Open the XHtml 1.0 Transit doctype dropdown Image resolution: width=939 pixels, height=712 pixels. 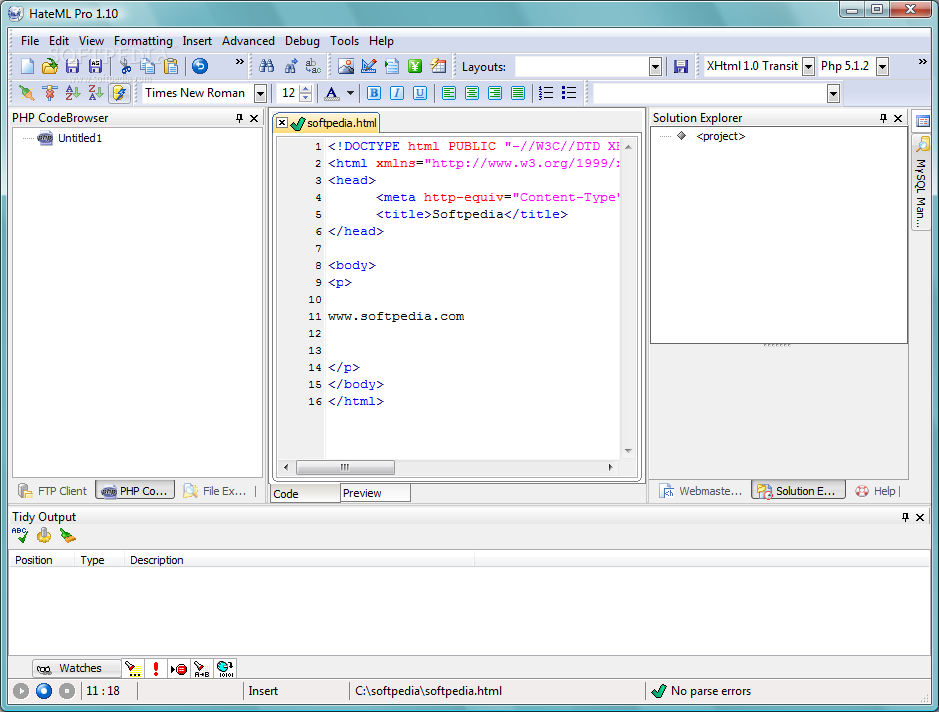(808, 66)
